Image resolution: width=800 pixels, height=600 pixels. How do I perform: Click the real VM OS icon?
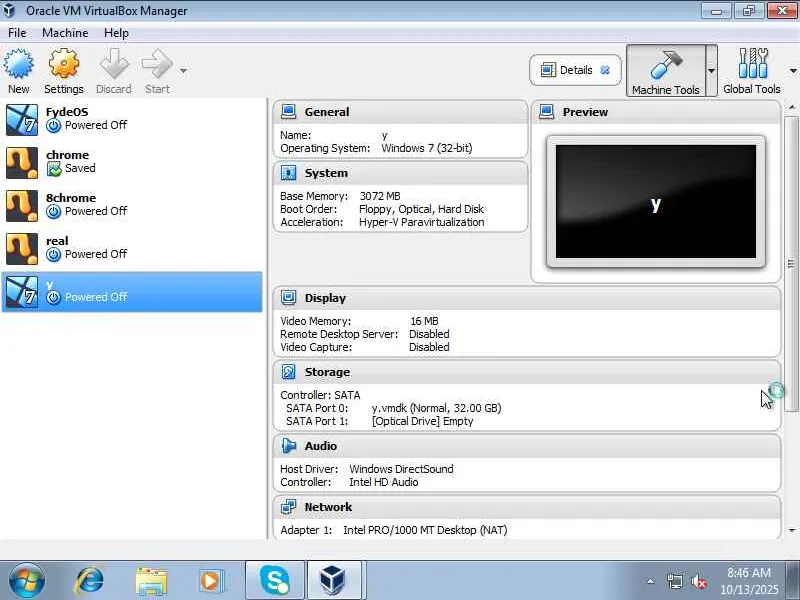[22, 249]
